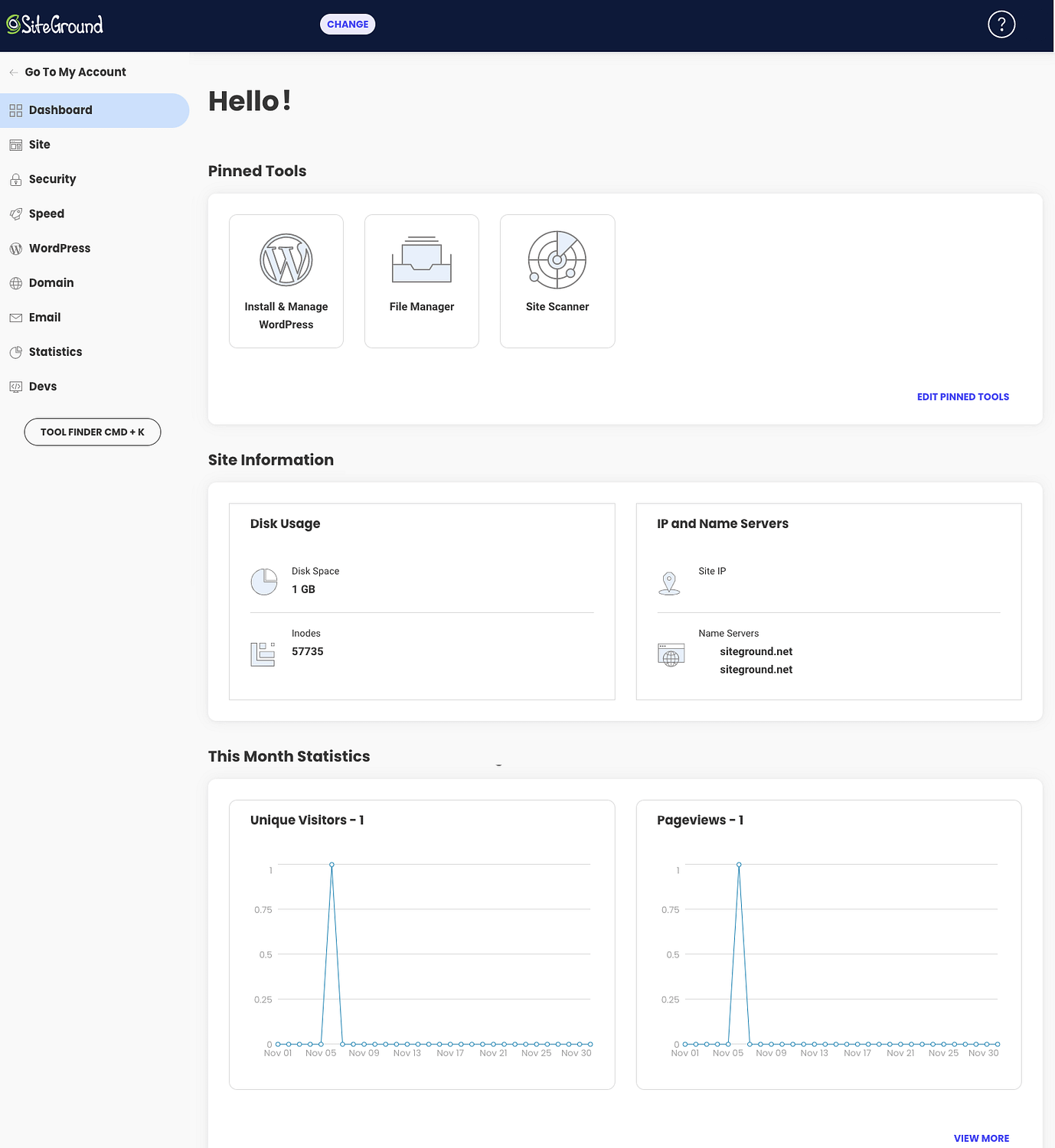This screenshot has height=1148, width=1055.
Task: Click Nov 01 label on Pageviews chart
Action: 685,1053
